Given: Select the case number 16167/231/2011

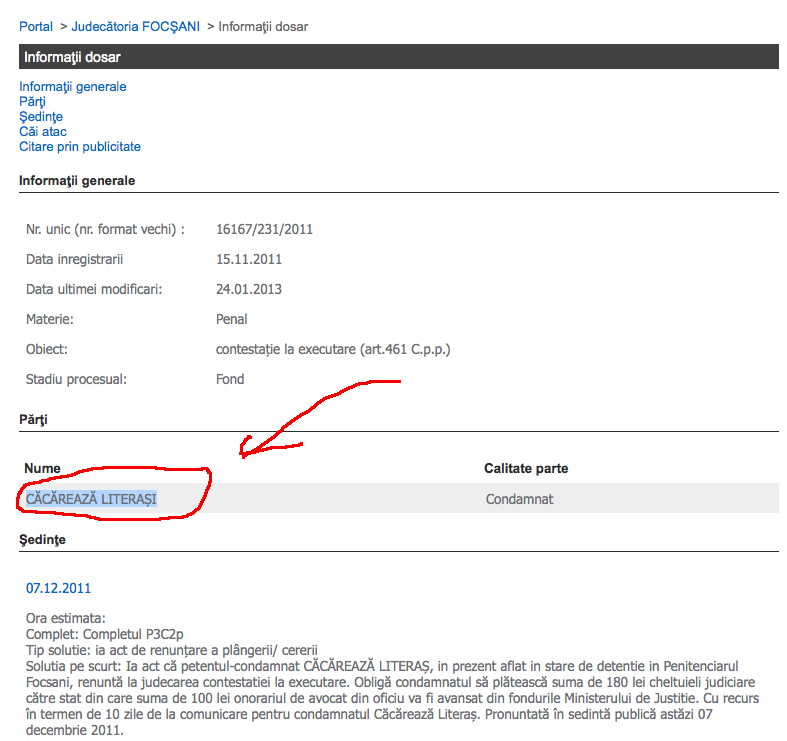Looking at the screenshot, I should (x=264, y=229).
